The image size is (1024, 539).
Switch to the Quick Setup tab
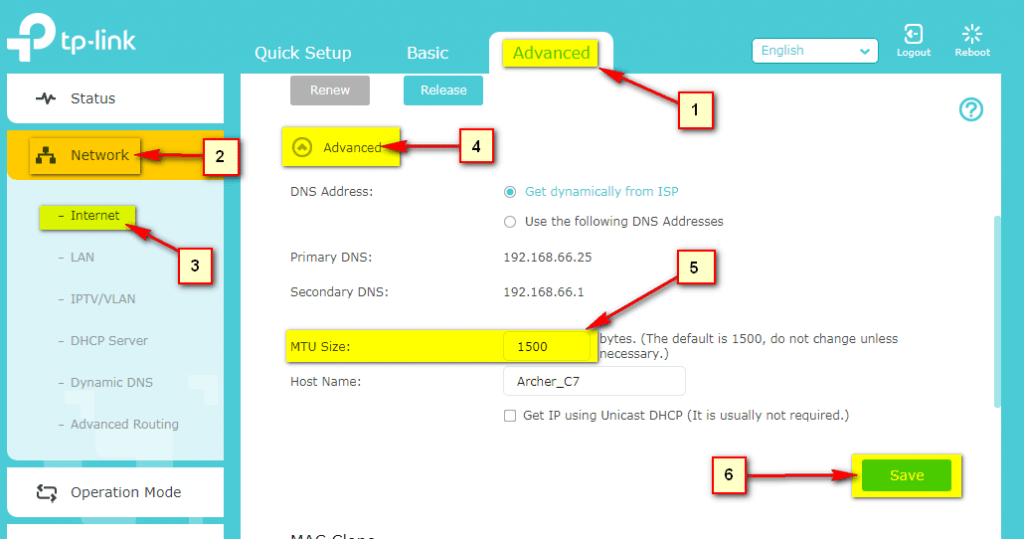302,53
